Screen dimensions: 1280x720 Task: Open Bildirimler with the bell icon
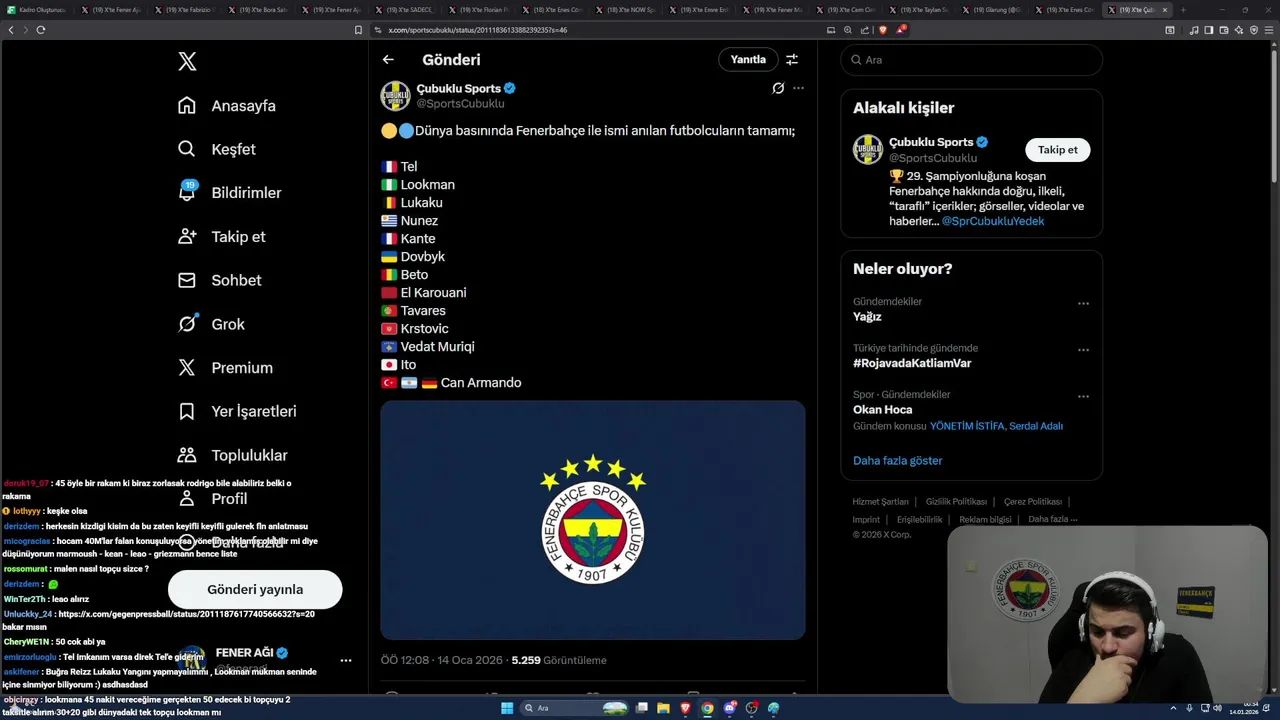coord(229,193)
